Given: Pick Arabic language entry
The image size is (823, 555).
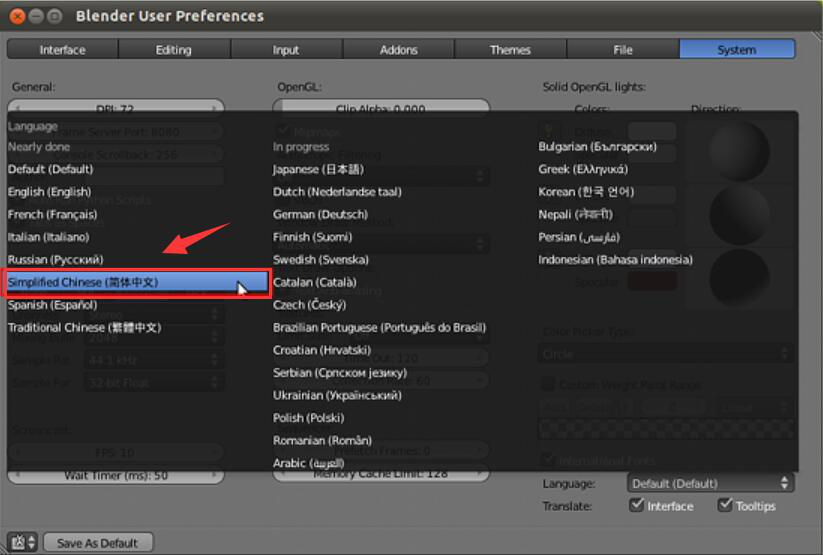Looking at the screenshot, I should pyautogui.click(x=309, y=463).
